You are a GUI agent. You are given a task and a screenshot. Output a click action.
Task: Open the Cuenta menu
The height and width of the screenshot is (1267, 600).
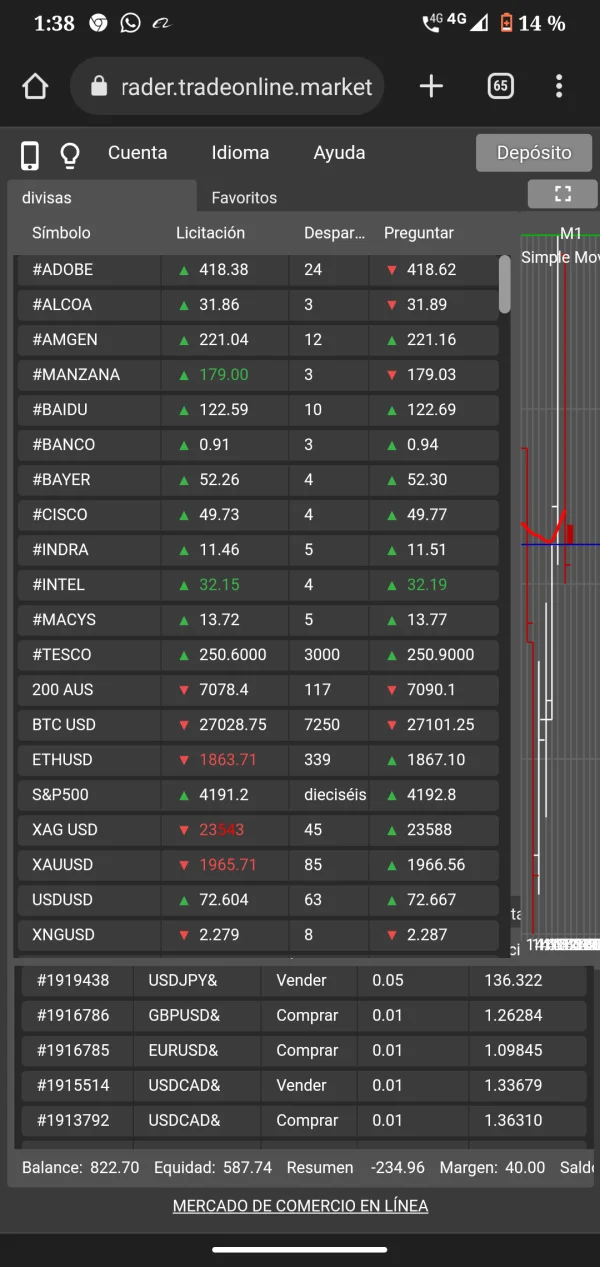pos(138,153)
